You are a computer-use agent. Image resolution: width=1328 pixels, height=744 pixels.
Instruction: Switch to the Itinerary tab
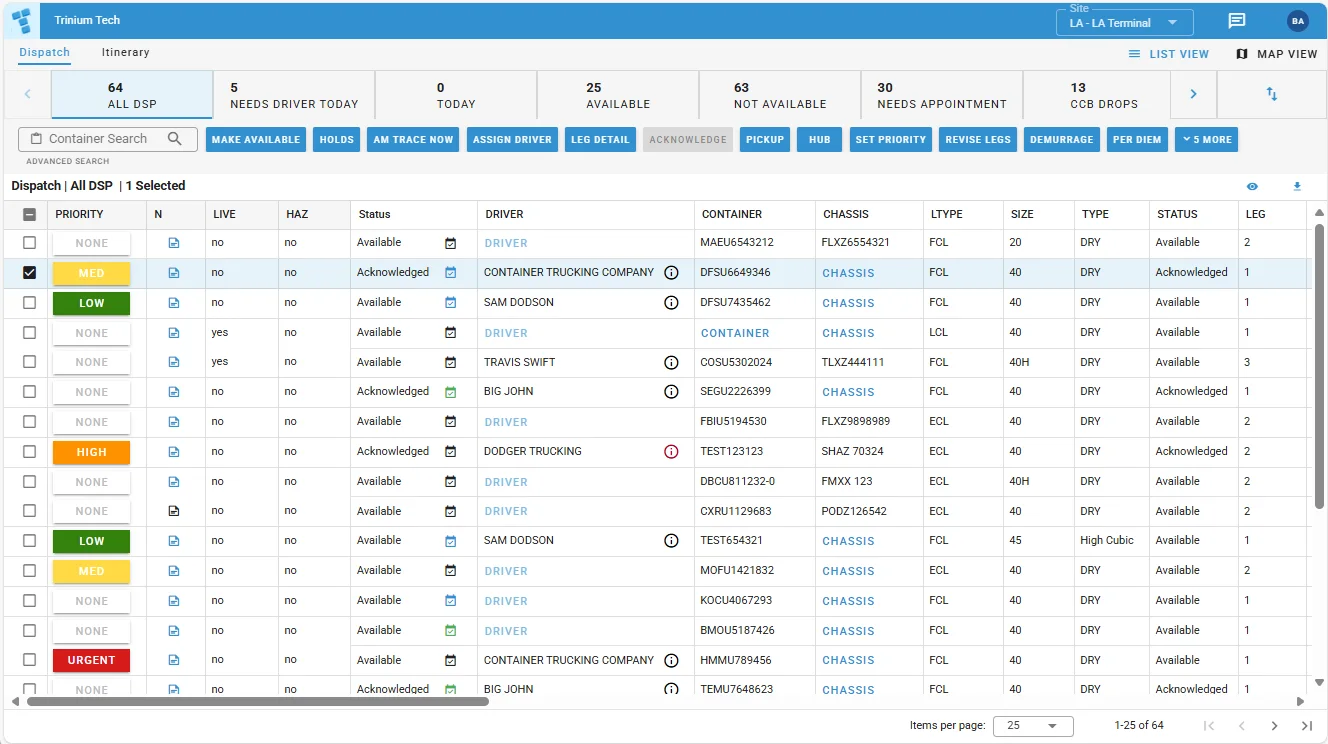point(125,52)
